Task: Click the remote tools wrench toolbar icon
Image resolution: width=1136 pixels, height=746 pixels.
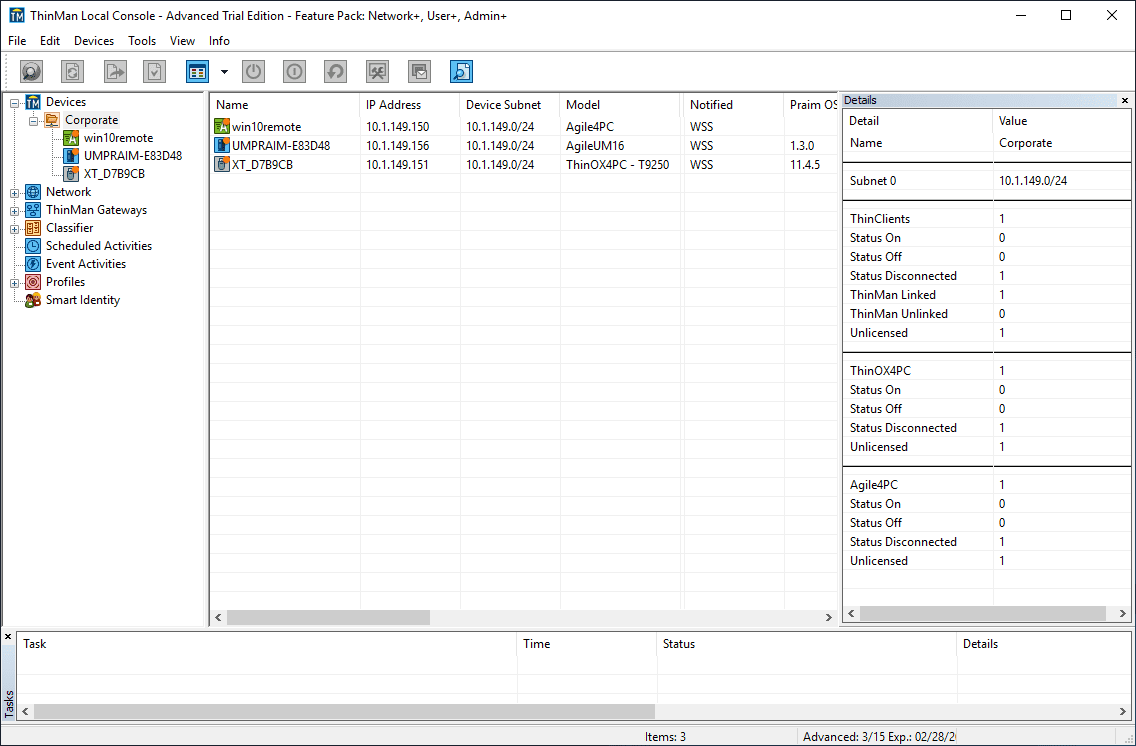Action: (x=377, y=71)
